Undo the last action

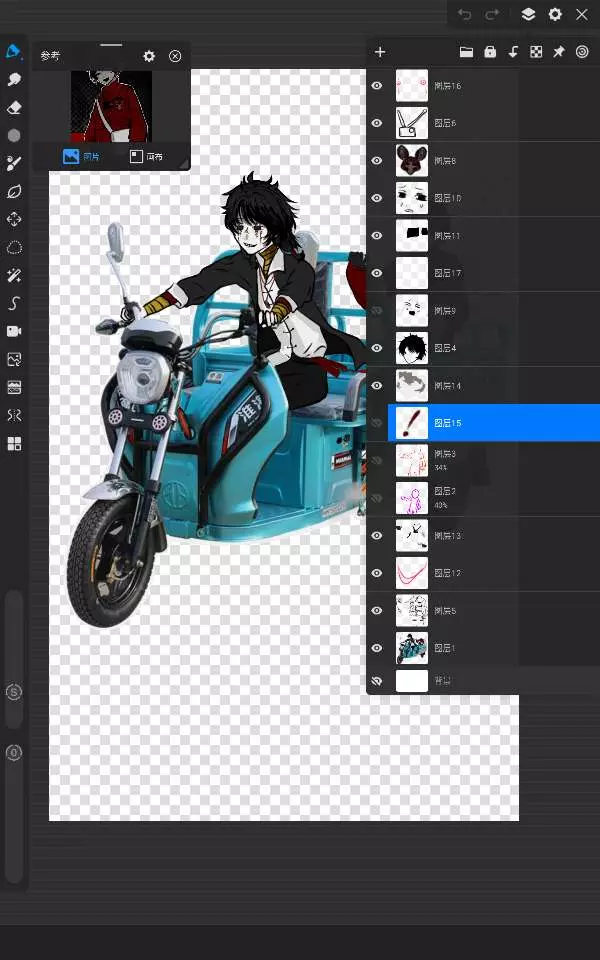(464, 14)
